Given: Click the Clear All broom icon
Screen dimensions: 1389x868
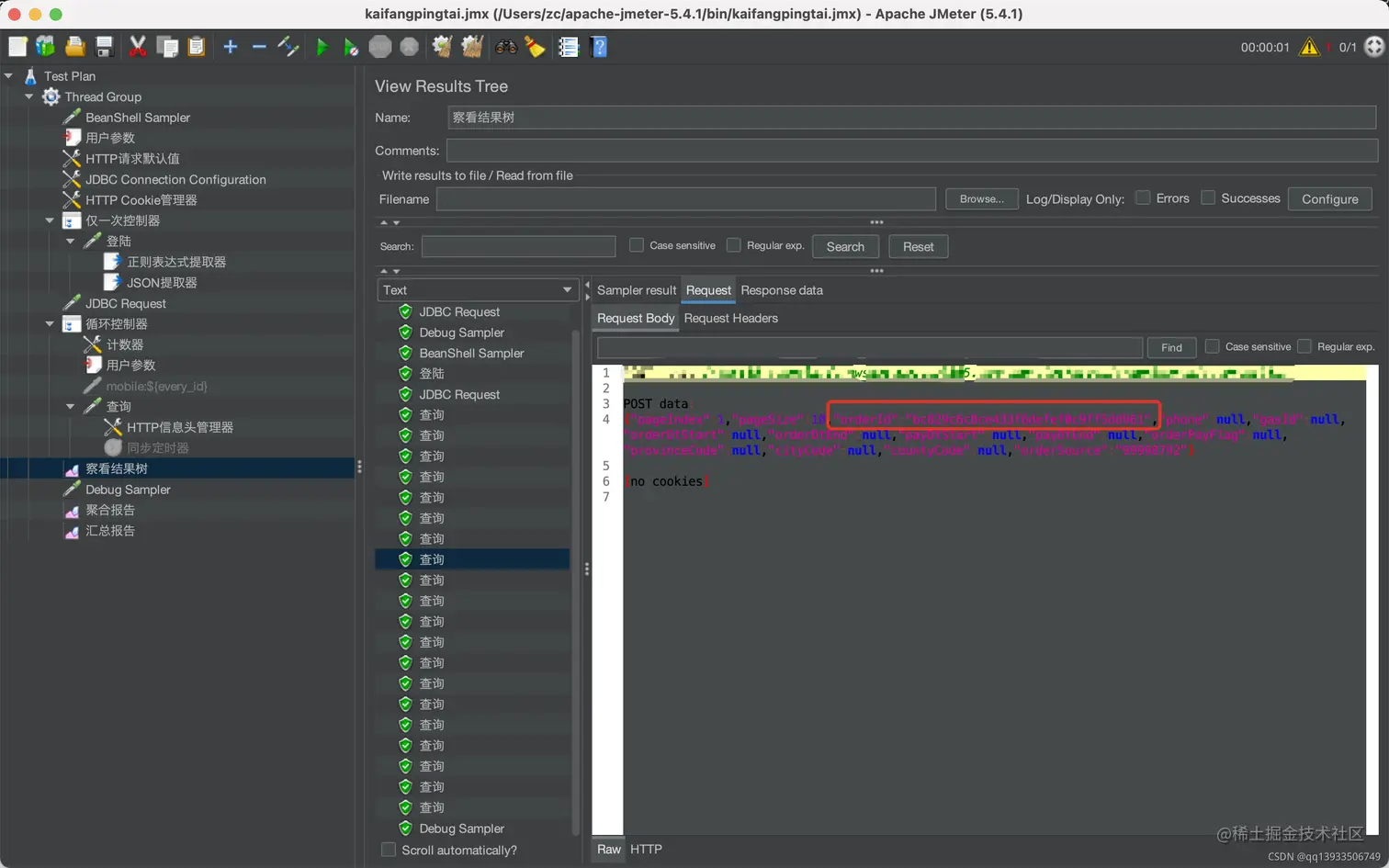Looking at the screenshot, I should 472,47.
